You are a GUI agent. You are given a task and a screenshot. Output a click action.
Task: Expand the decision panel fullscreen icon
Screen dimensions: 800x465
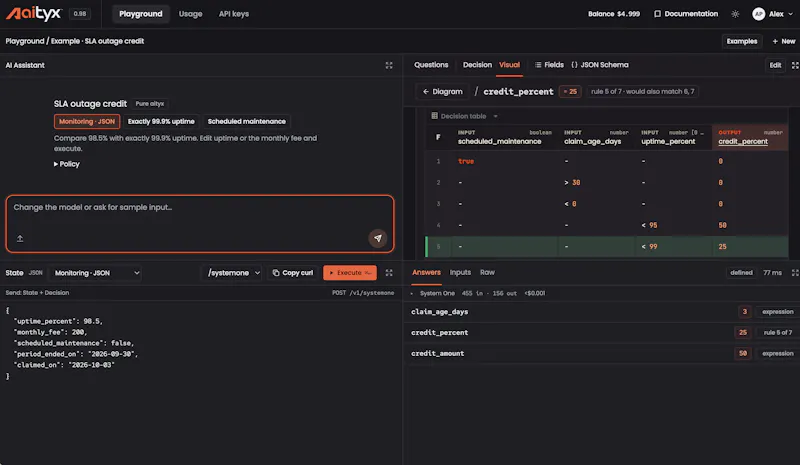click(x=794, y=65)
